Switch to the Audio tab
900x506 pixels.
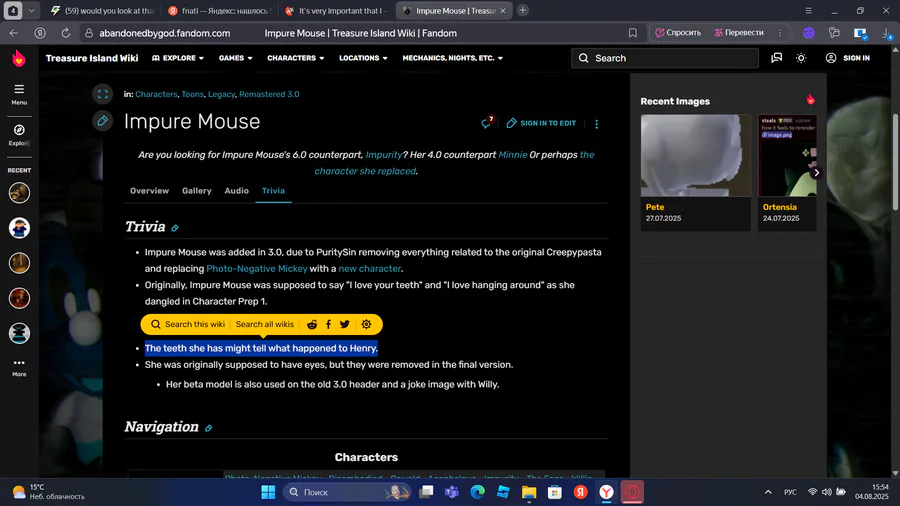236,190
